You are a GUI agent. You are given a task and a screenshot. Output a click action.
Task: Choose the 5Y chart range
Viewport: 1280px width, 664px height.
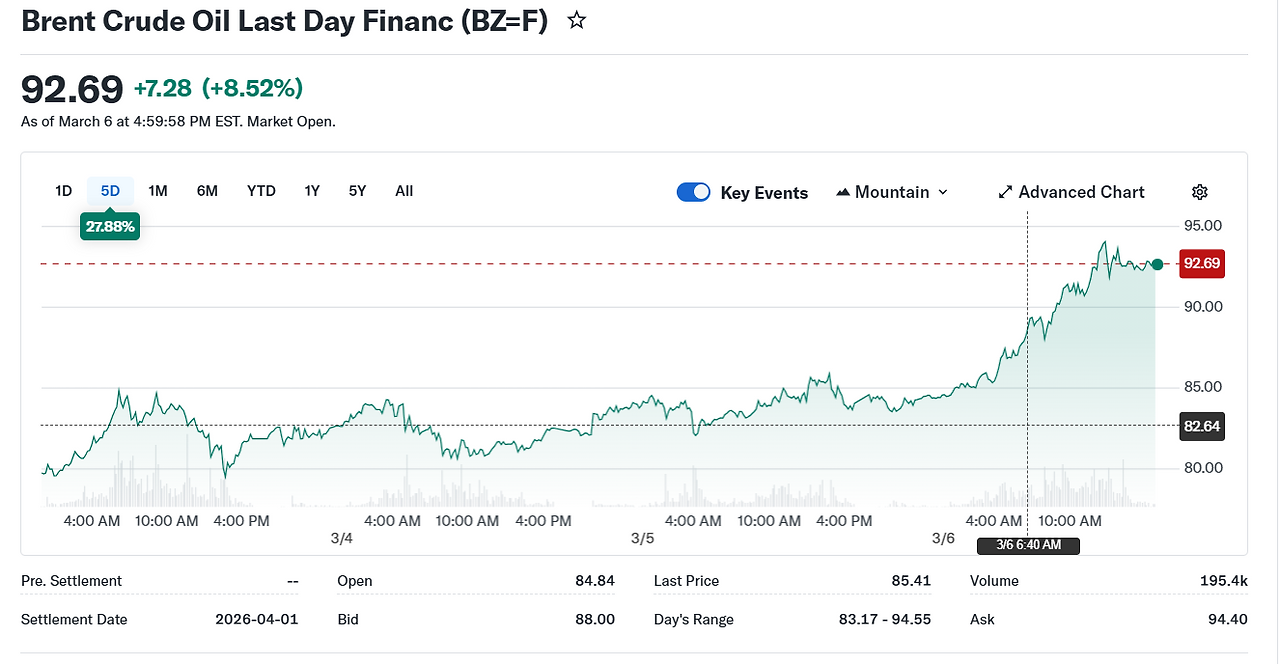click(x=357, y=191)
